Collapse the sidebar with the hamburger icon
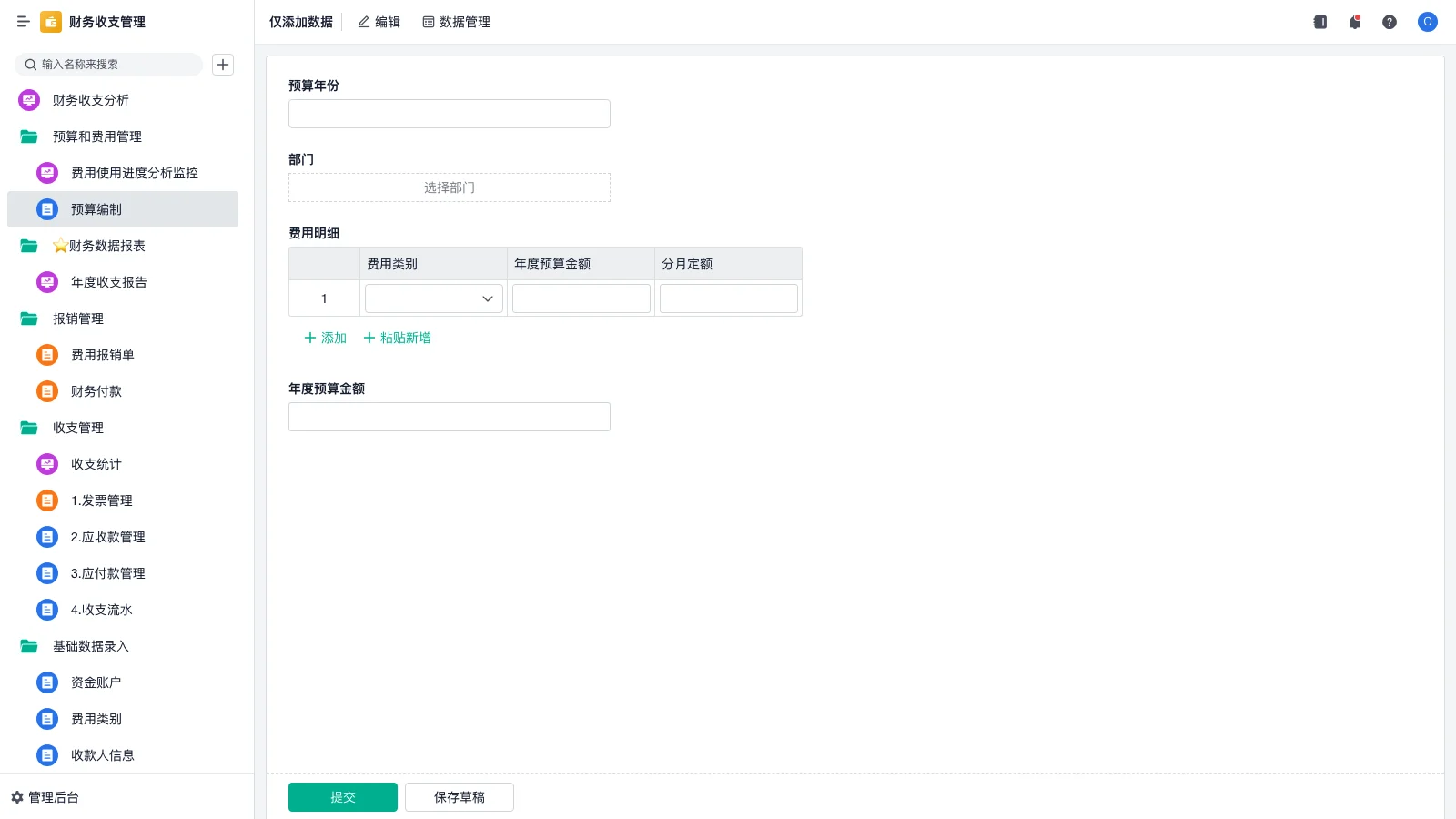 [23, 22]
